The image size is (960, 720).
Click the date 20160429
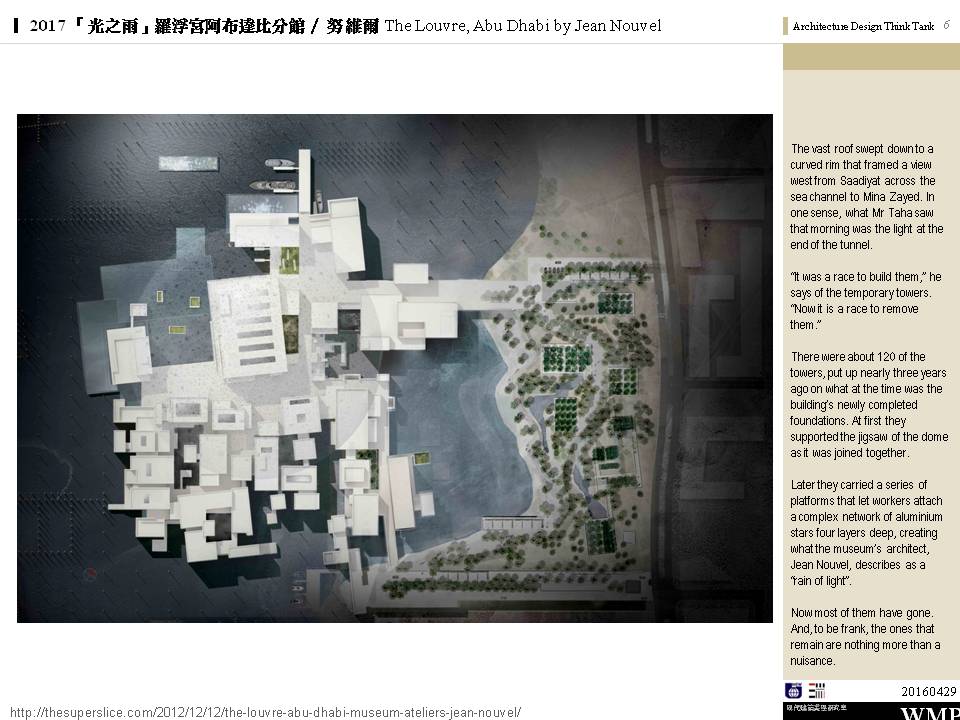coord(929,691)
